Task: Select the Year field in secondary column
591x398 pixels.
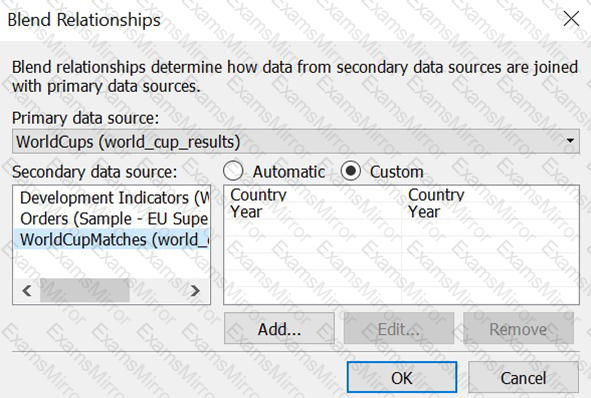Action: pos(424,212)
